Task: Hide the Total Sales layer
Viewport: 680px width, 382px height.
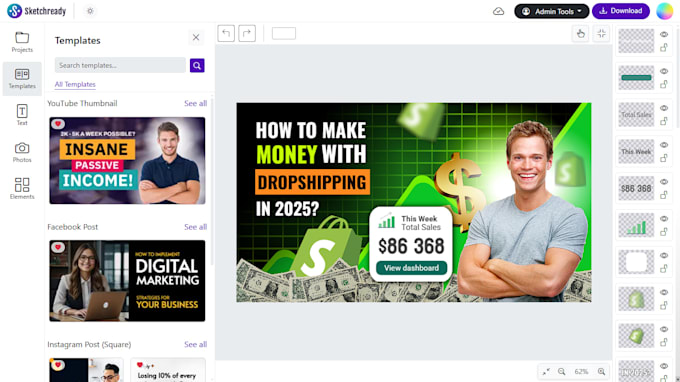Action: click(664, 108)
